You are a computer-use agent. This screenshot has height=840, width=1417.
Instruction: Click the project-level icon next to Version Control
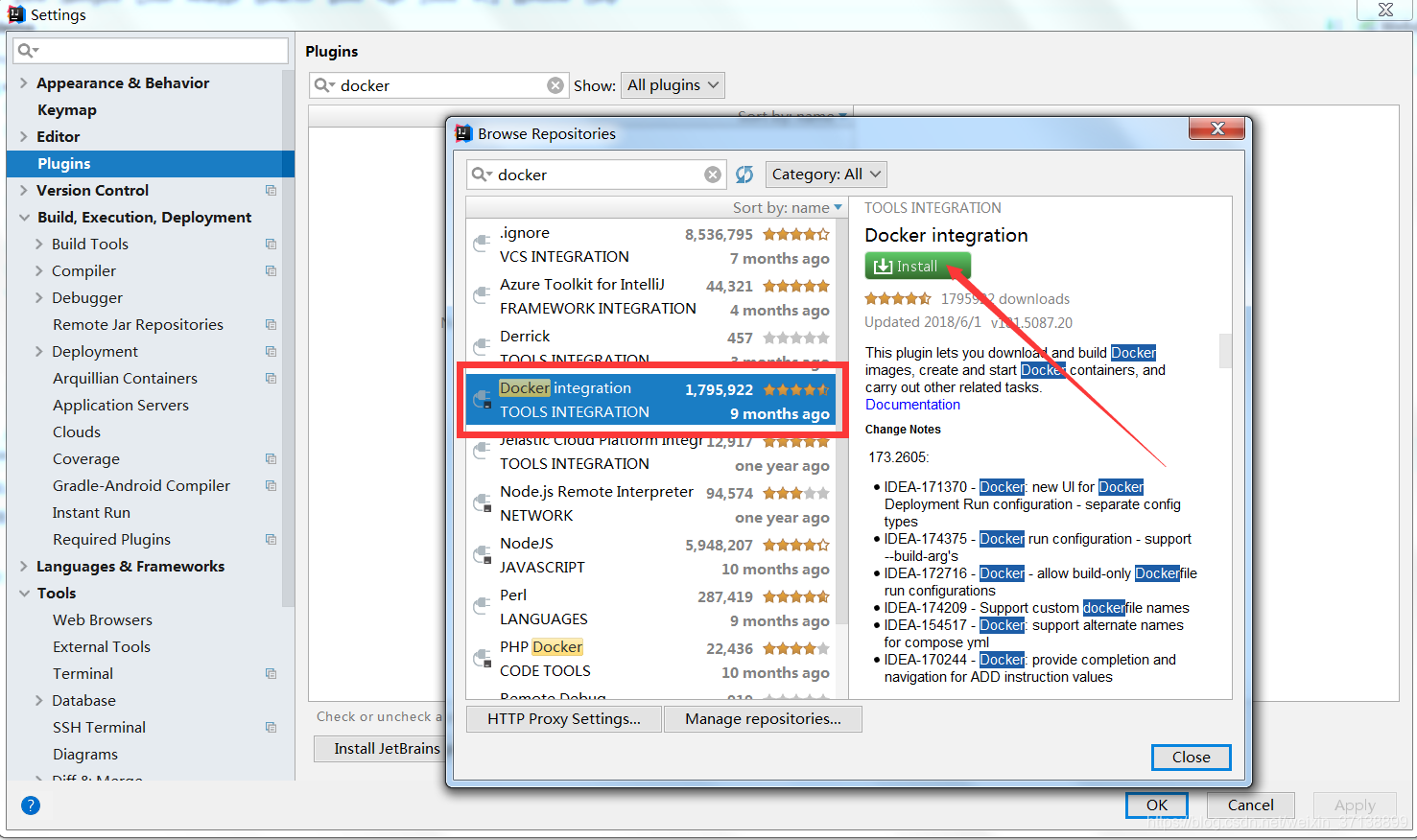pyautogui.click(x=271, y=190)
